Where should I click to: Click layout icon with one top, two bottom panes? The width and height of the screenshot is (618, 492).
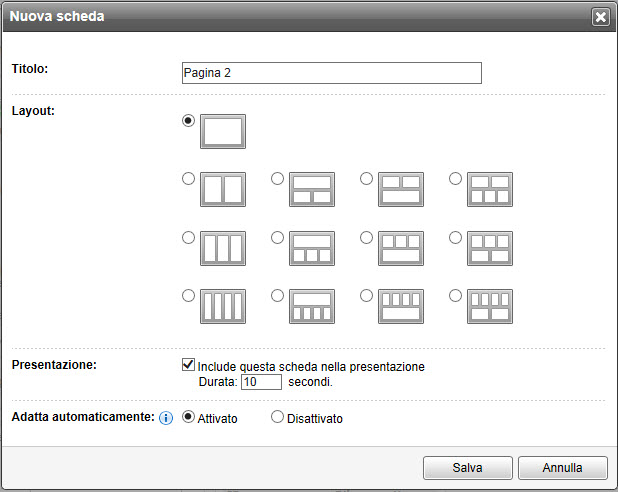(312, 189)
